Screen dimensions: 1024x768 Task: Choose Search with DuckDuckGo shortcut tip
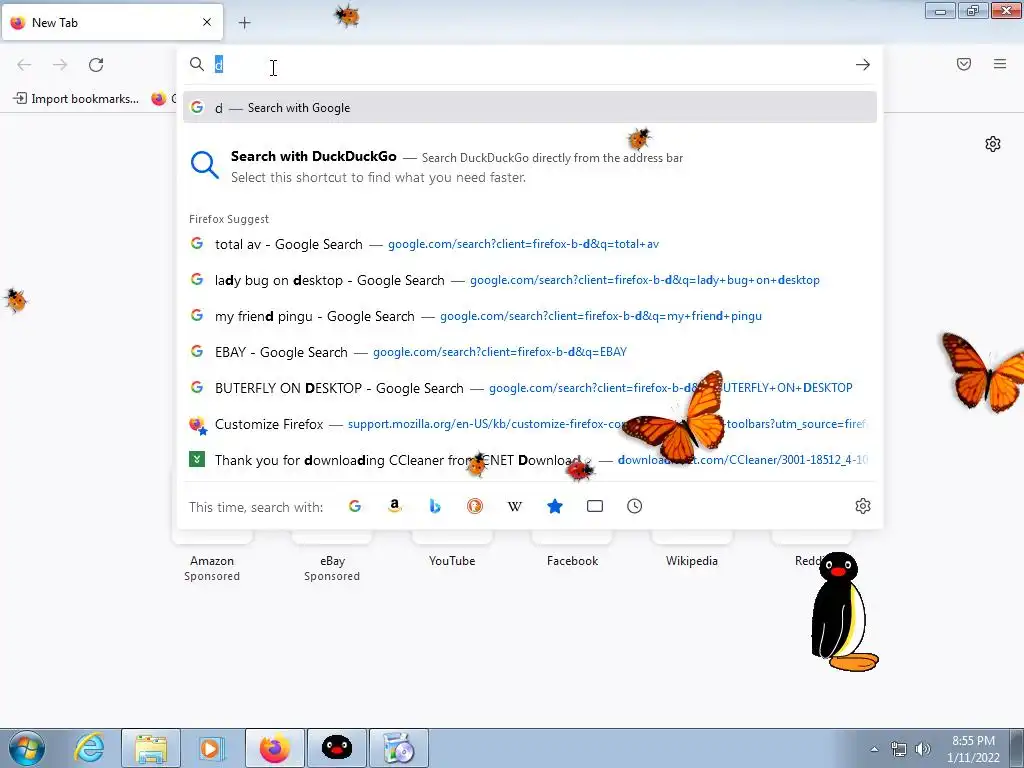coord(530,166)
